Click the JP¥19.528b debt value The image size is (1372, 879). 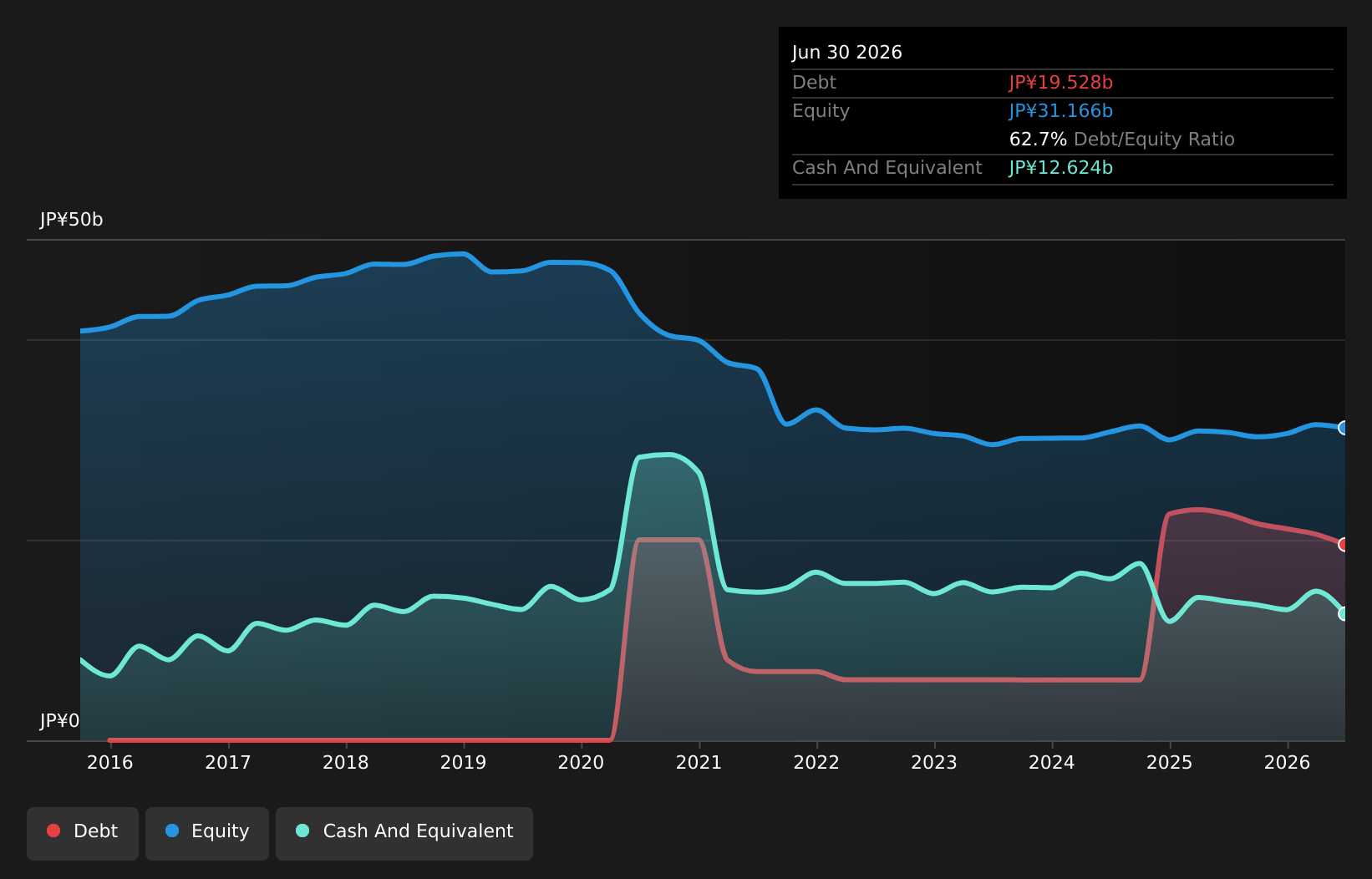point(1061,83)
